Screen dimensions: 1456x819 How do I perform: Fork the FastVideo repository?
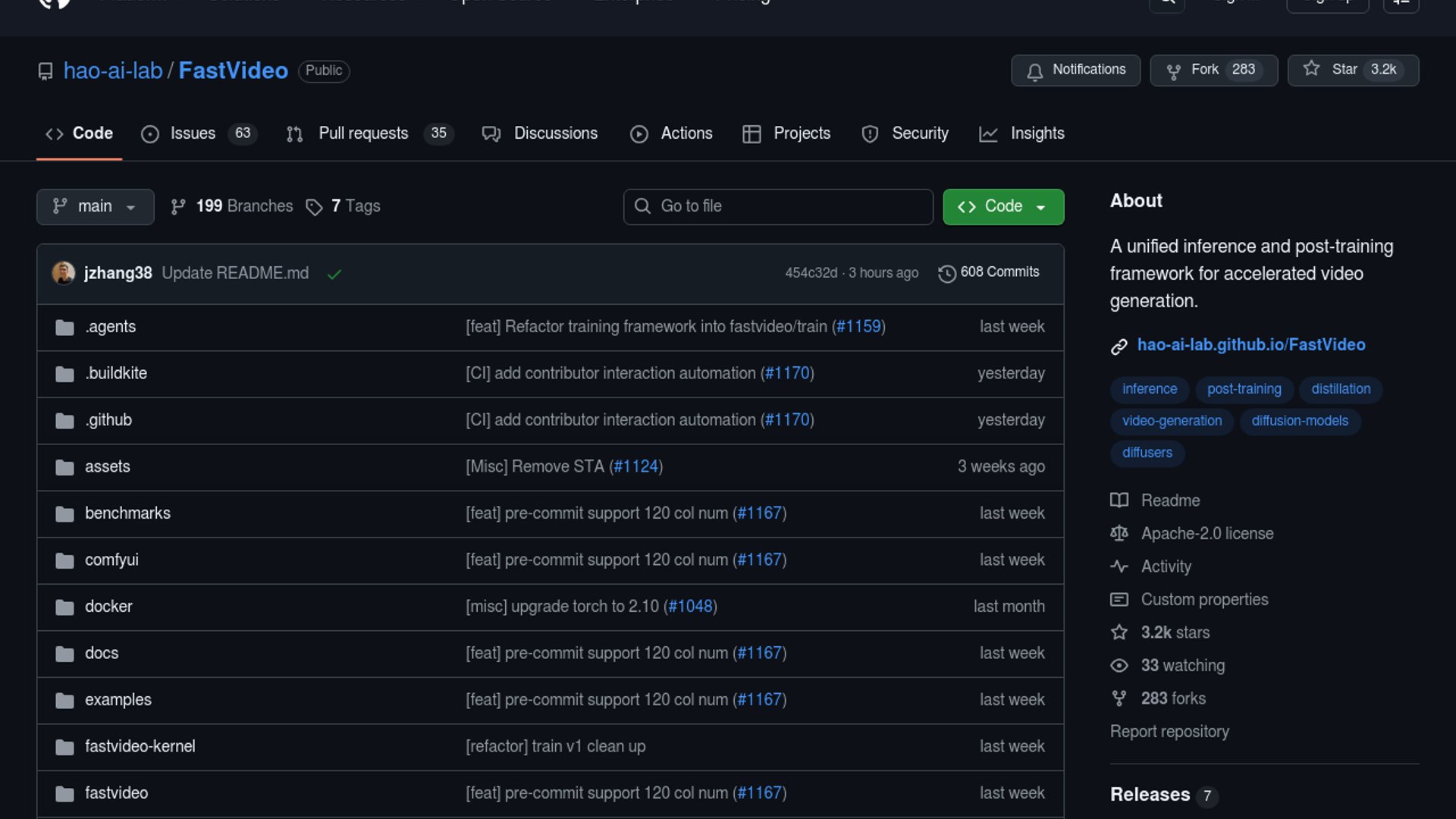click(x=1213, y=70)
